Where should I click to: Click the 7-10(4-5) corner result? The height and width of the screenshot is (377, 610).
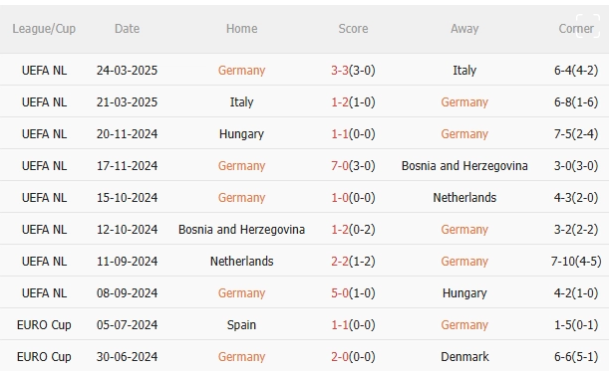[576, 261]
